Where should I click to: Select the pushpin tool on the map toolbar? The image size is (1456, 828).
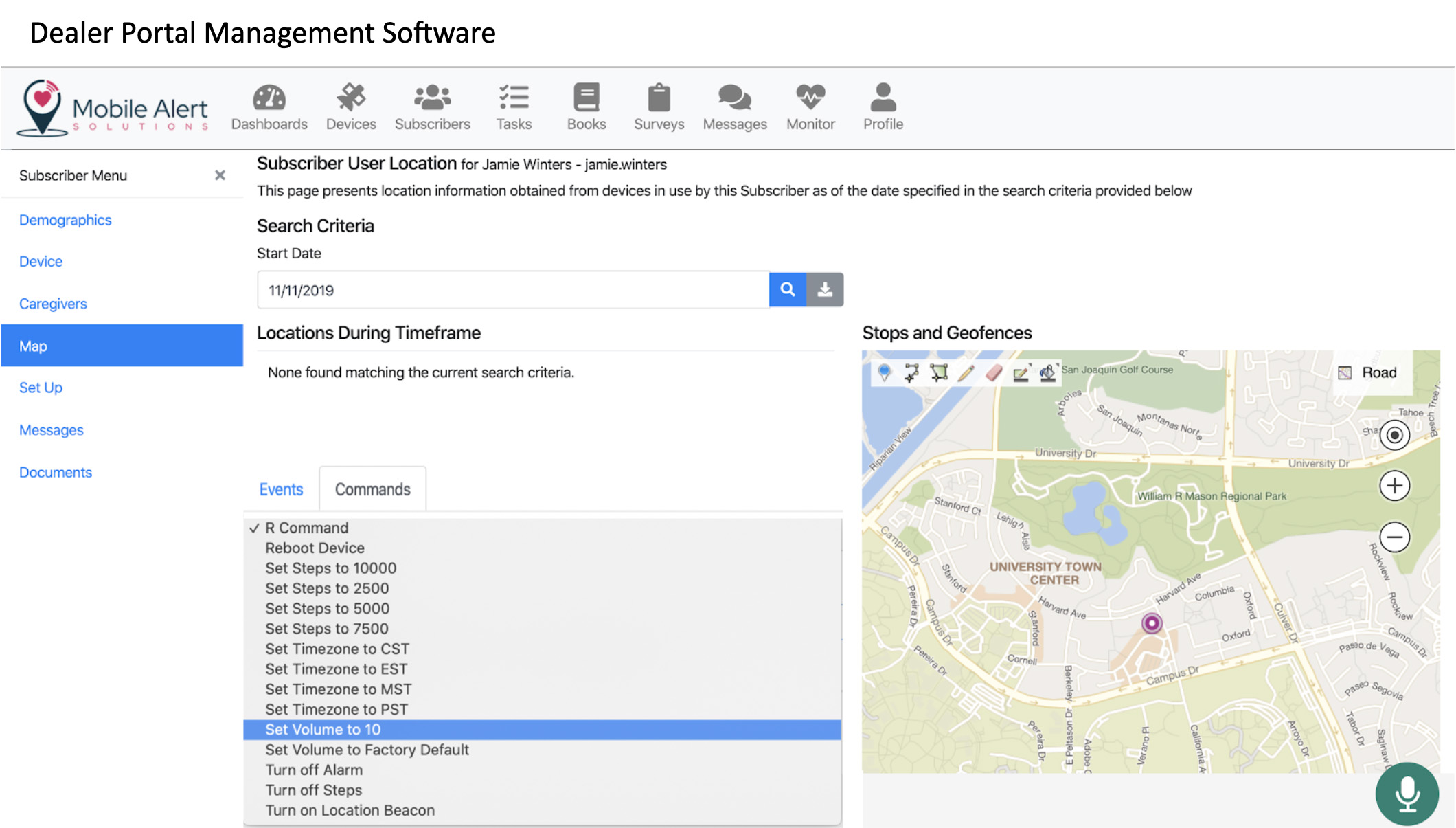coord(885,372)
